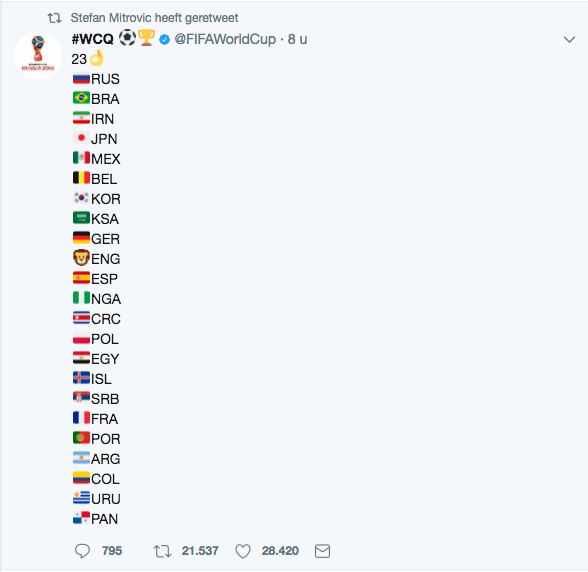The height and width of the screenshot is (572, 588).
Task: Click the trophy emoji in account name
Action: (147, 38)
